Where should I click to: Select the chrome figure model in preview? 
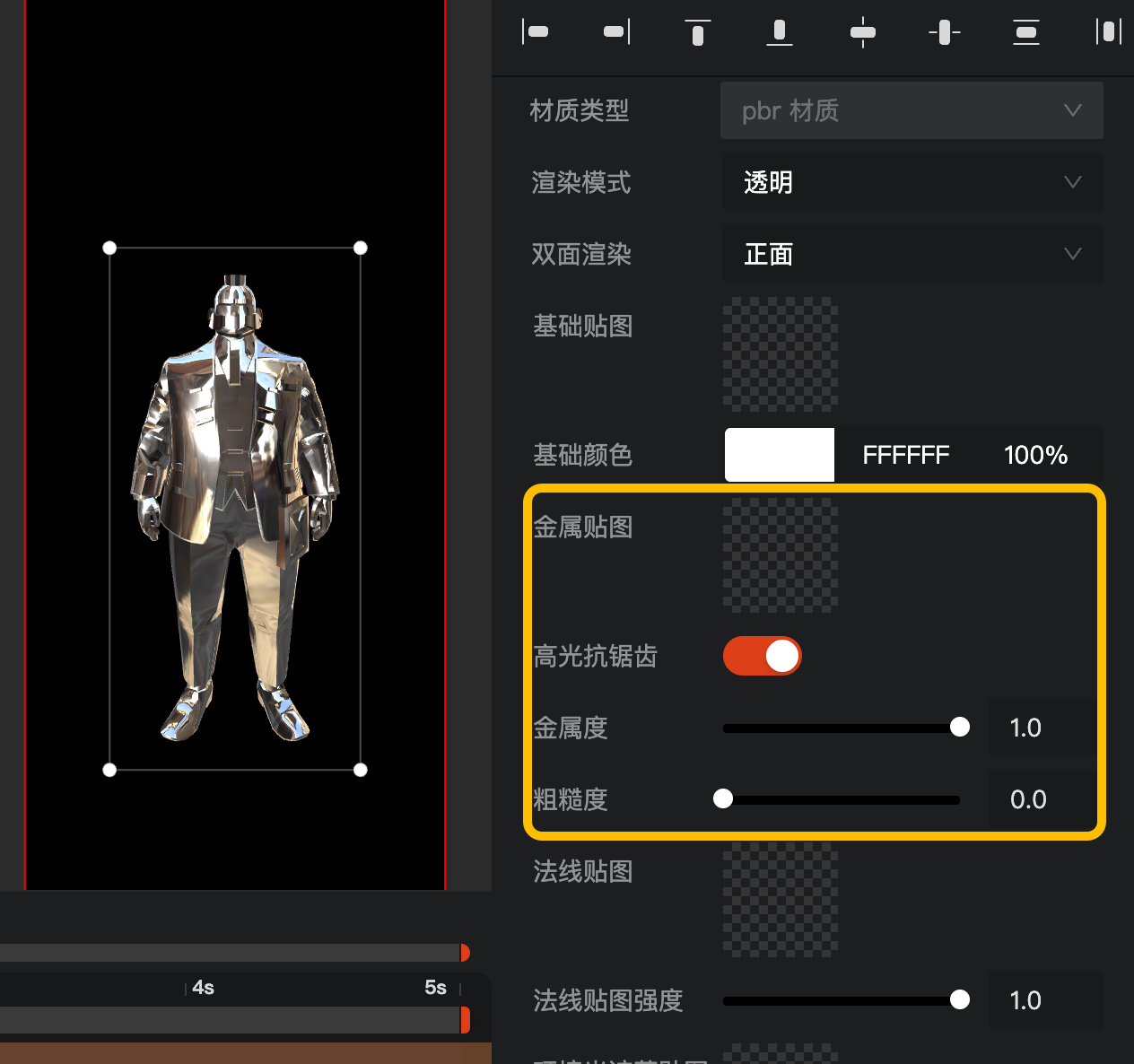(235, 508)
